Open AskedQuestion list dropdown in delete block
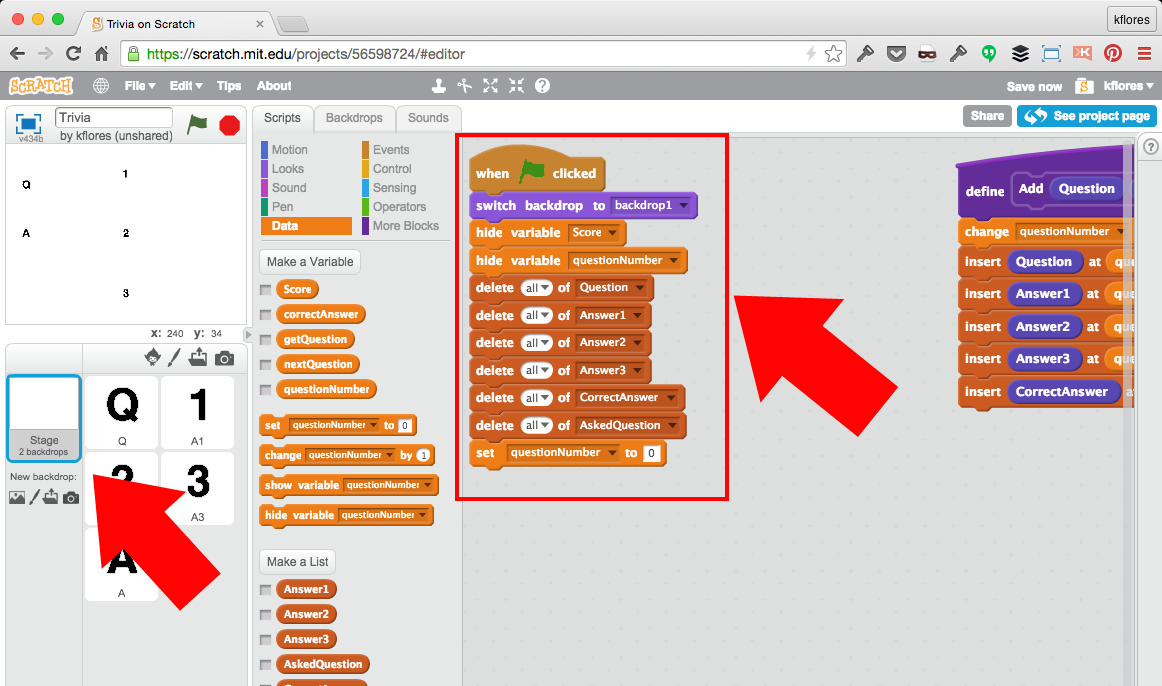Image resolution: width=1162 pixels, height=686 pixels. click(628, 425)
